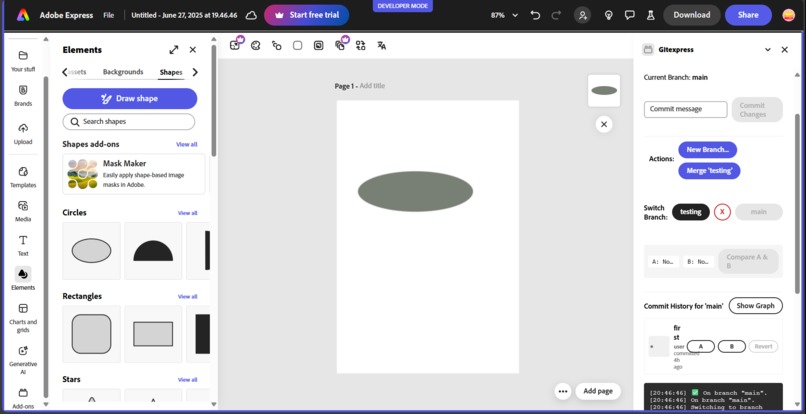Switch to the Backgrounds tab

click(x=123, y=72)
